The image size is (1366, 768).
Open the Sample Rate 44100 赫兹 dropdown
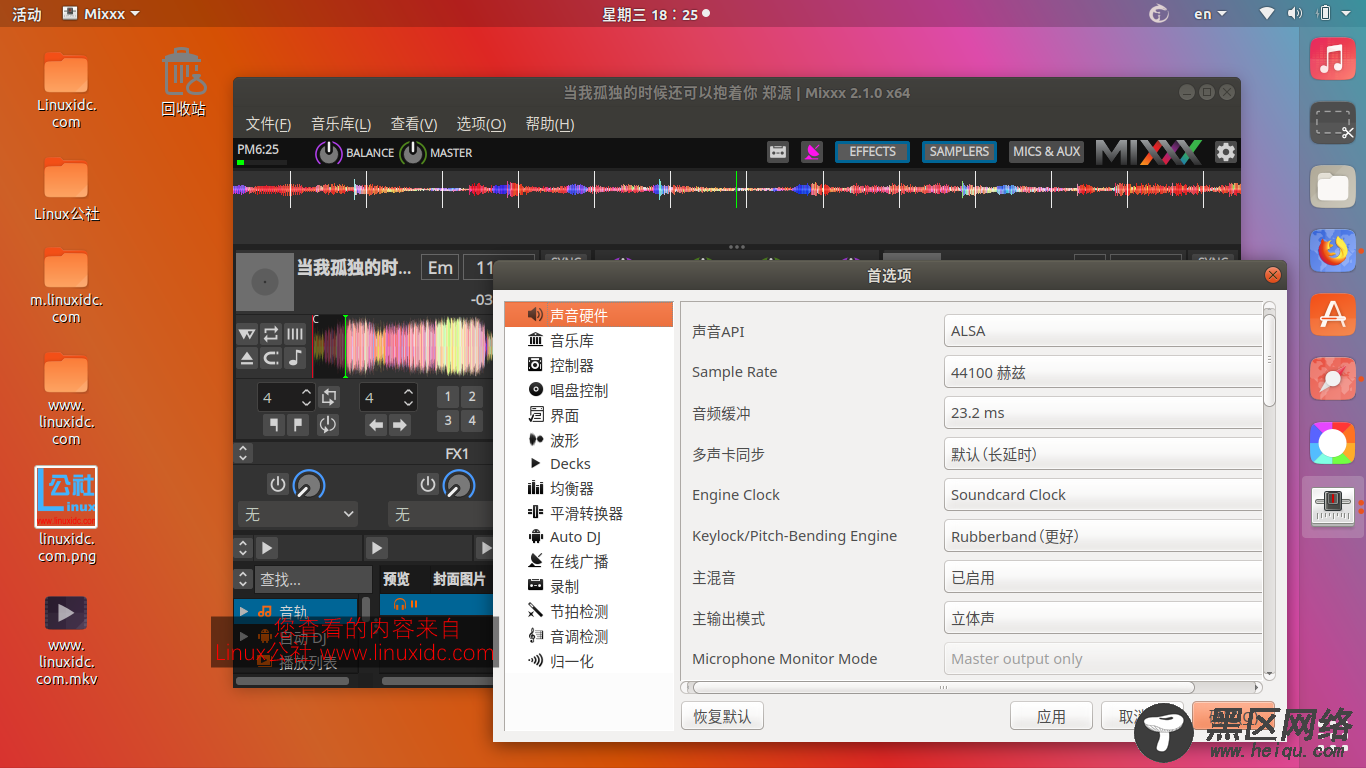pos(1103,372)
